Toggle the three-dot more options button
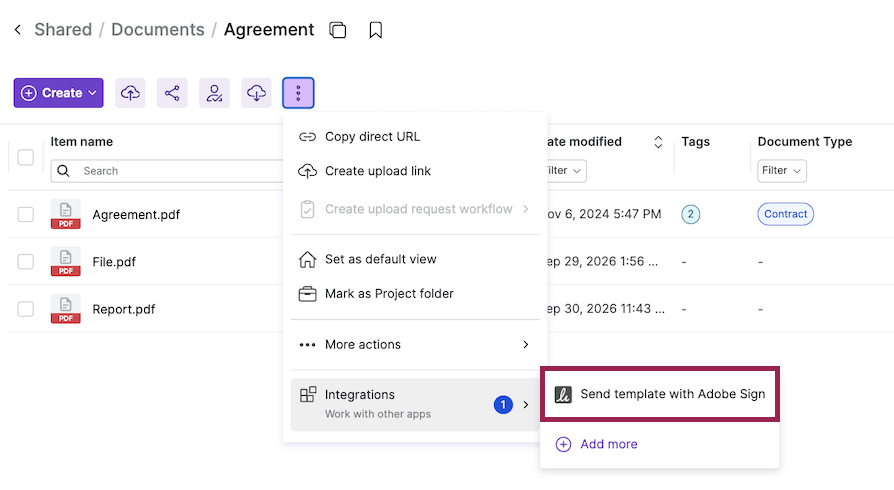Screen dimensions: 894x490 point(298,93)
